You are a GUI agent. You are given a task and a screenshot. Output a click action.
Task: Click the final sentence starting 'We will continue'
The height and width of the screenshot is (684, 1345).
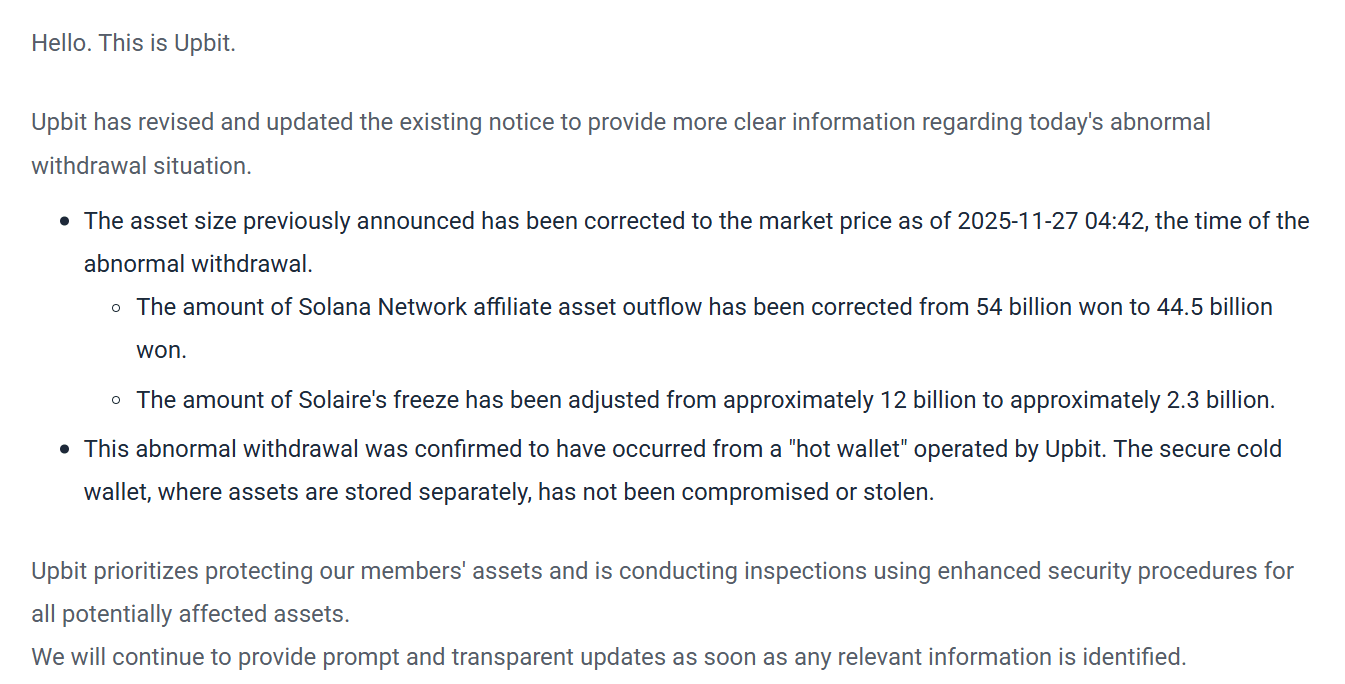tap(608, 657)
